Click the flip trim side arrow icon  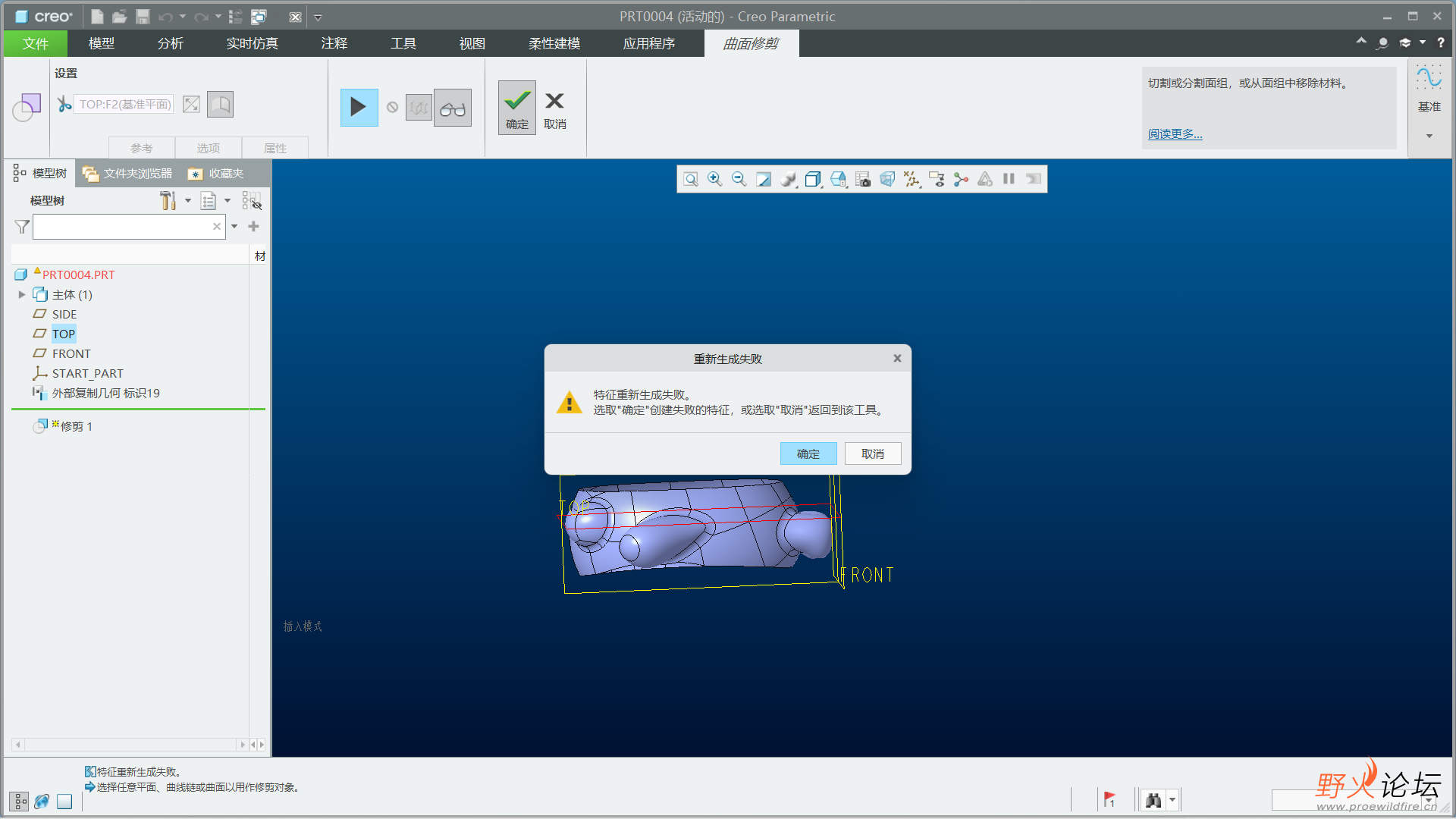click(x=191, y=104)
